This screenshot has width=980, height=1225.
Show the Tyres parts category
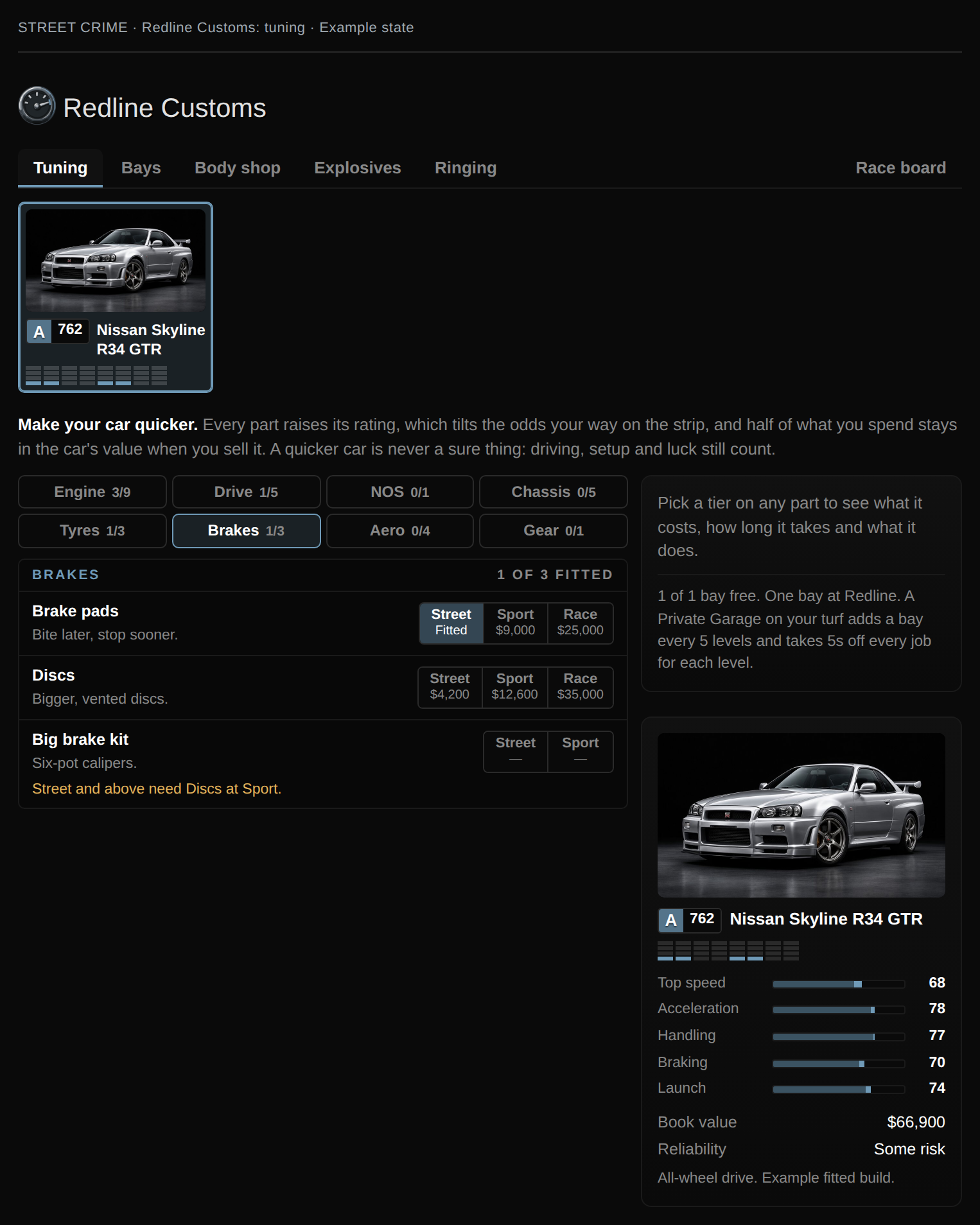coord(92,530)
